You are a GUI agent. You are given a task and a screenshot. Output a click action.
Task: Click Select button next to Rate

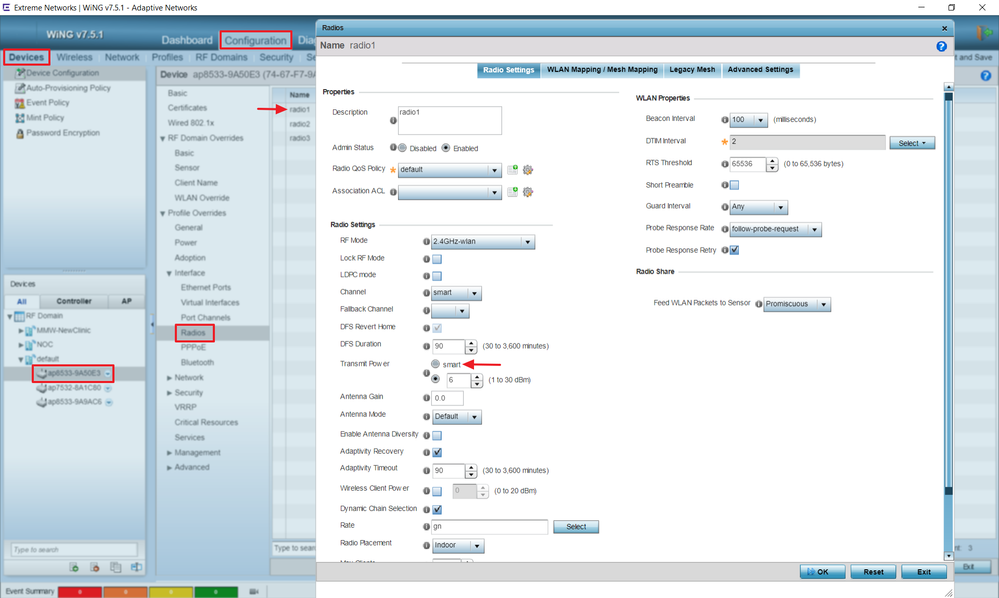click(576, 527)
